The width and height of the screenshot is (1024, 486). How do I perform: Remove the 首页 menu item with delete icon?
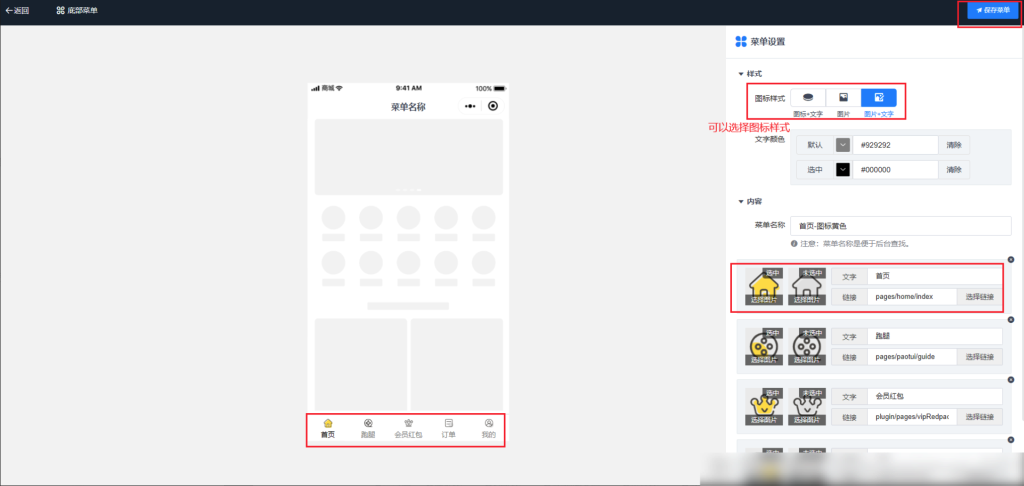point(1010,260)
